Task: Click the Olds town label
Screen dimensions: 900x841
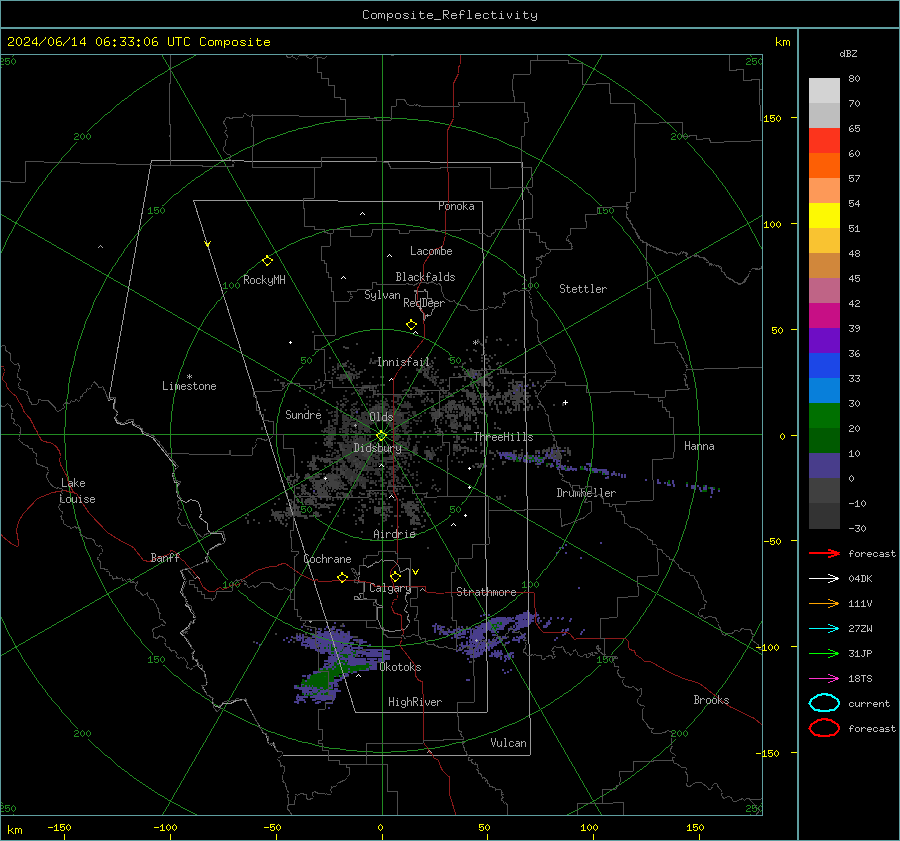Action: click(x=381, y=417)
